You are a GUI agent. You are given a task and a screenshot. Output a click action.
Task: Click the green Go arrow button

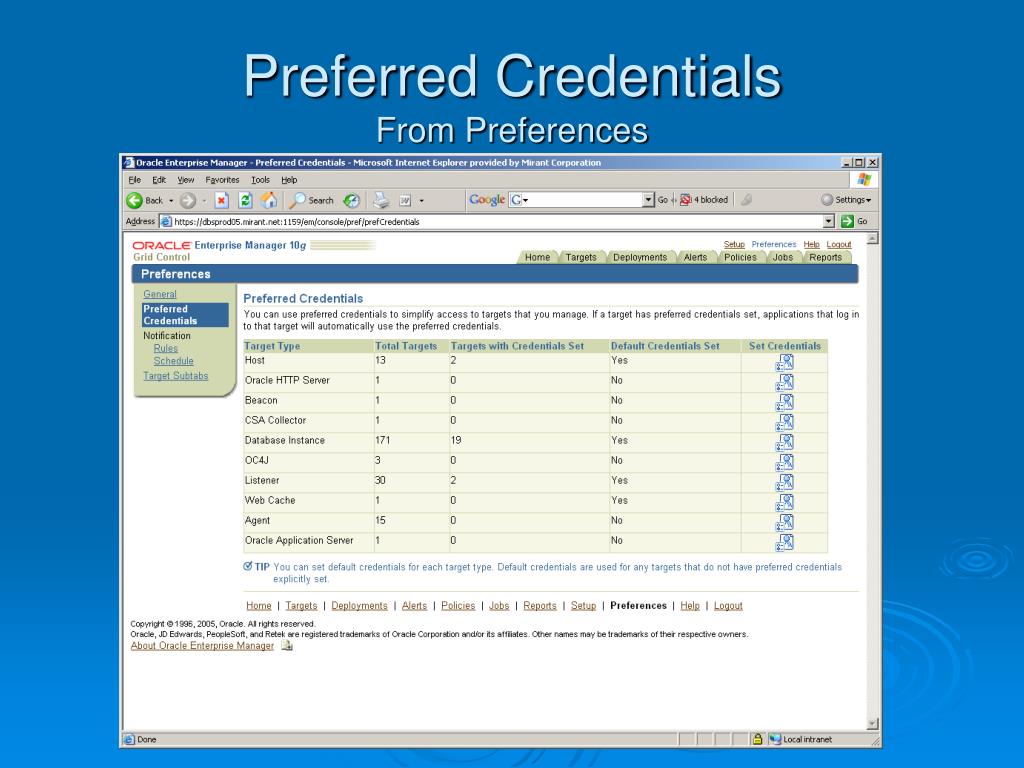pyautogui.click(x=848, y=221)
